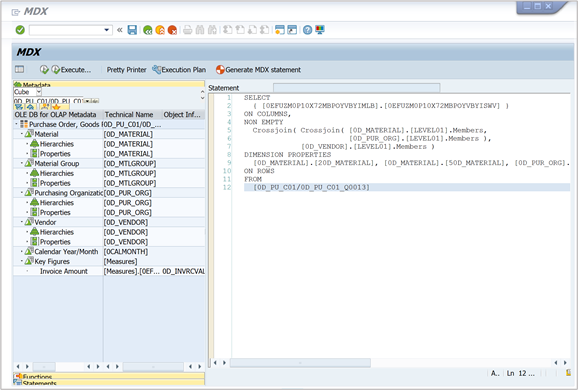
Task: Click line 12 of the MDX statement
Action: tap(407, 187)
